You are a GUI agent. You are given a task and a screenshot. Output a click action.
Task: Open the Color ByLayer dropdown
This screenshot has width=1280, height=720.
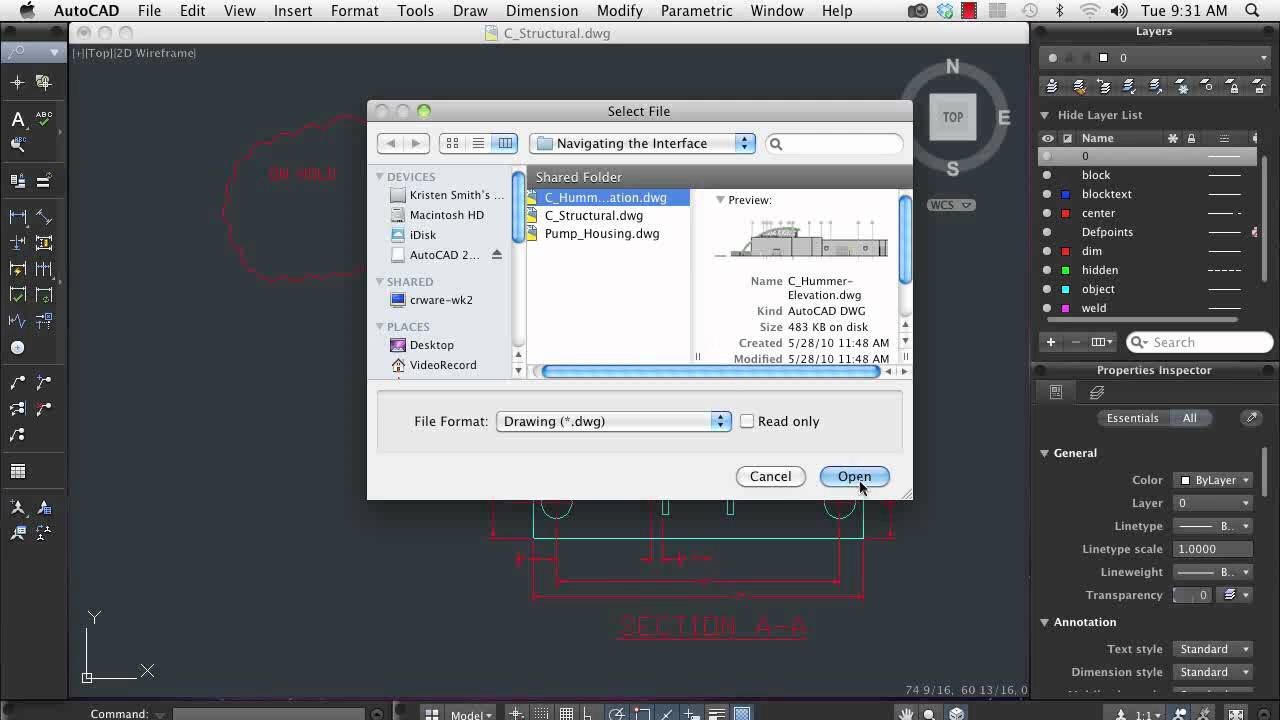(x=1213, y=480)
